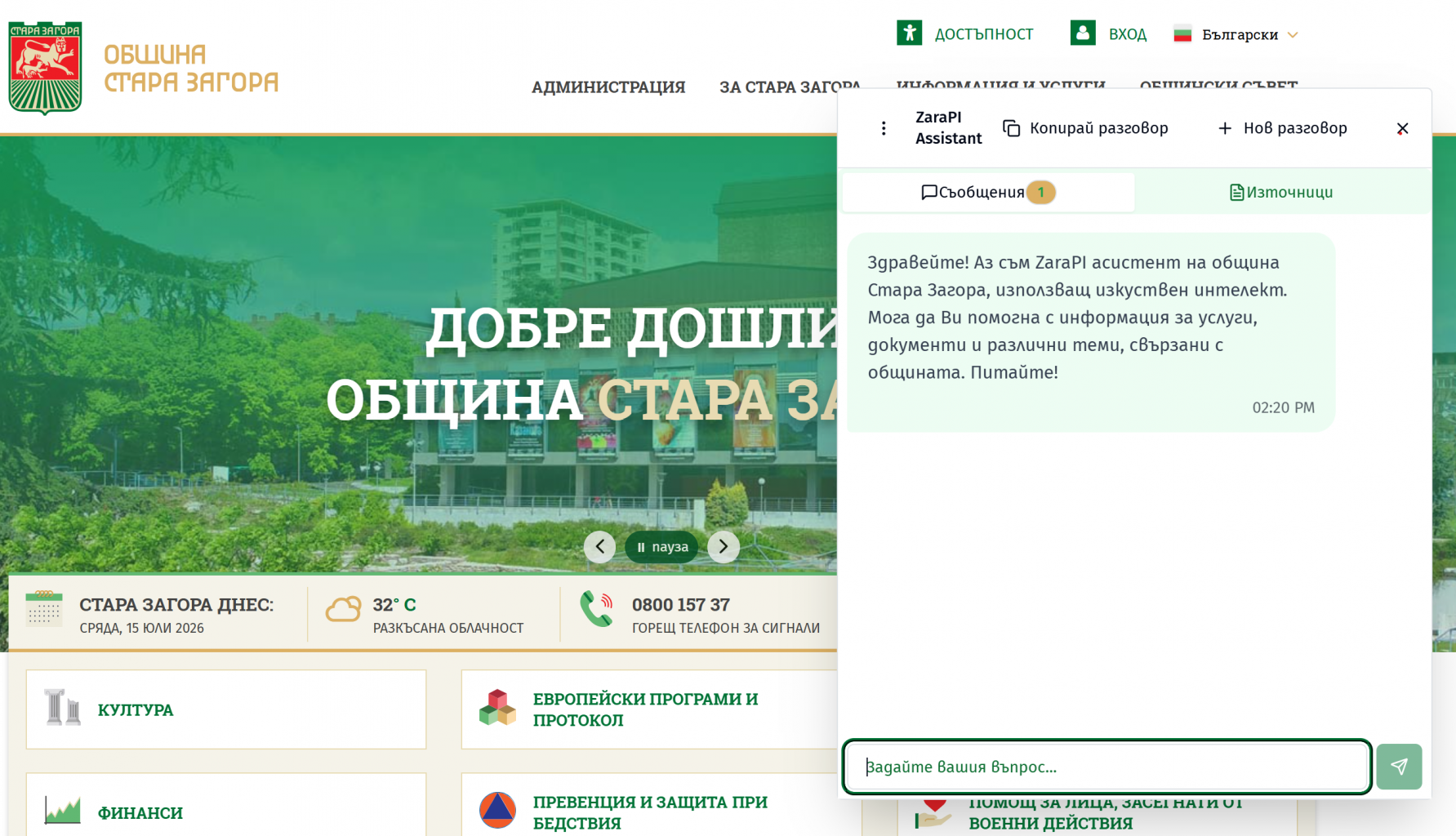
Task: Start a new chat with Нов разговор
Action: [x=1282, y=128]
